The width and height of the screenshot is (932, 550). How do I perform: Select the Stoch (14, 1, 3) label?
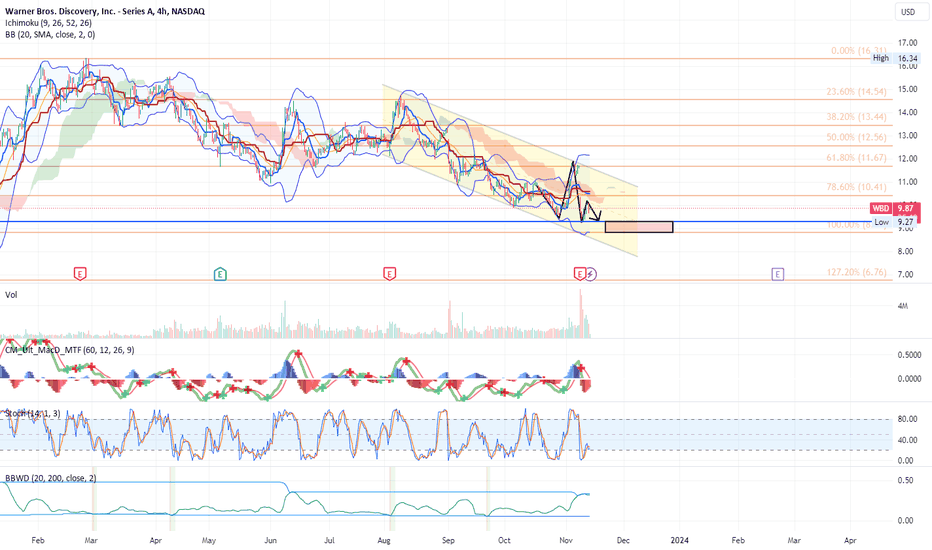(33, 413)
